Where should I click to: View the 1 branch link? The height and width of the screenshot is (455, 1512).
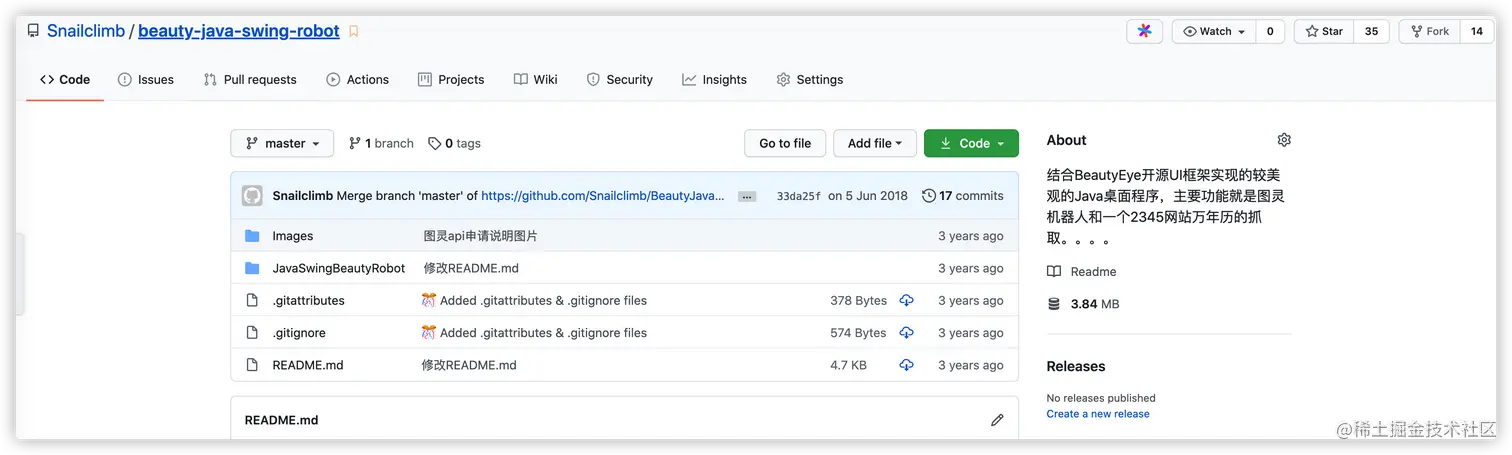pos(381,143)
